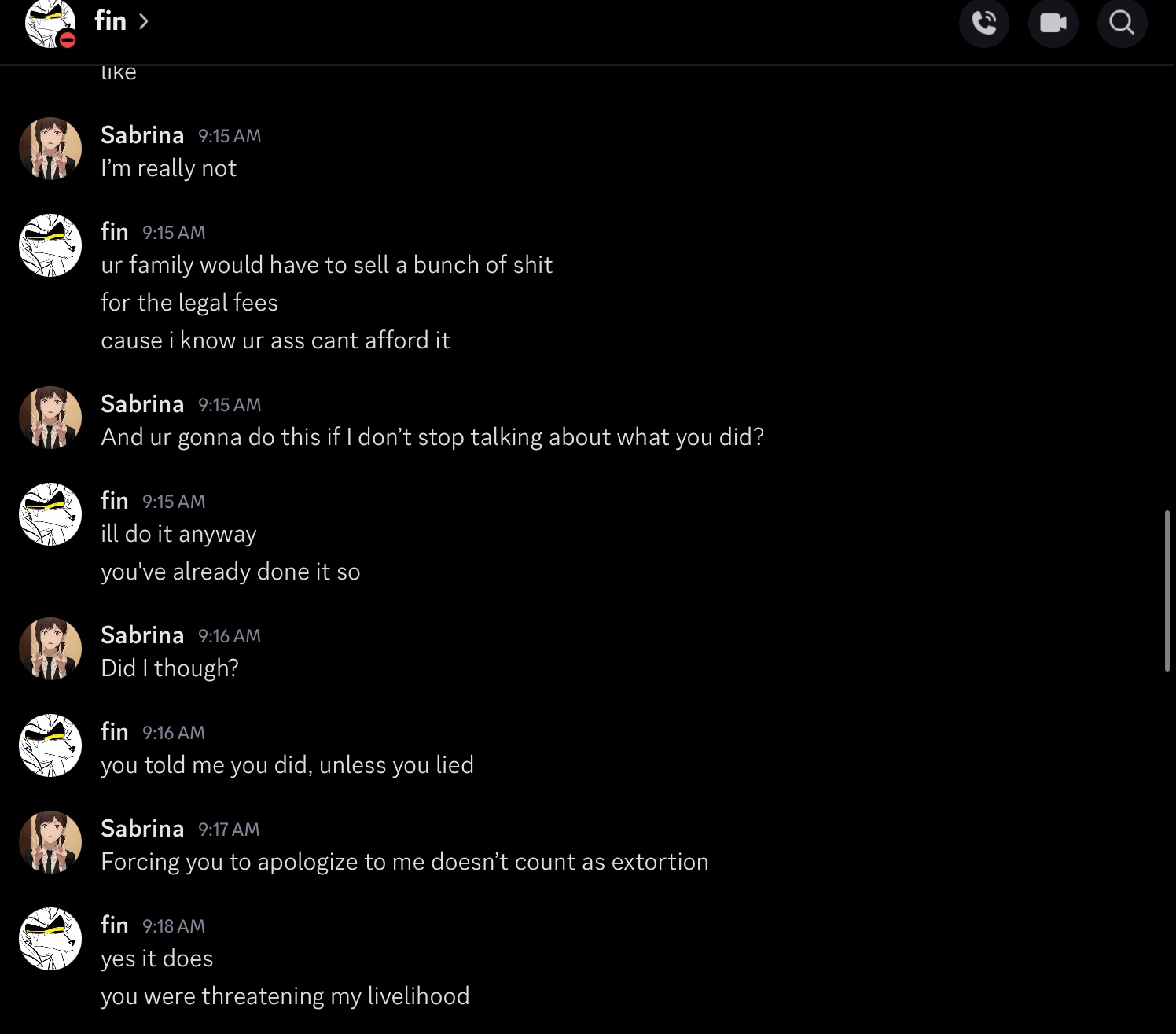Select the message "you were threatening my livelihood"
The width and height of the screenshot is (1176, 1034).
(285, 996)
